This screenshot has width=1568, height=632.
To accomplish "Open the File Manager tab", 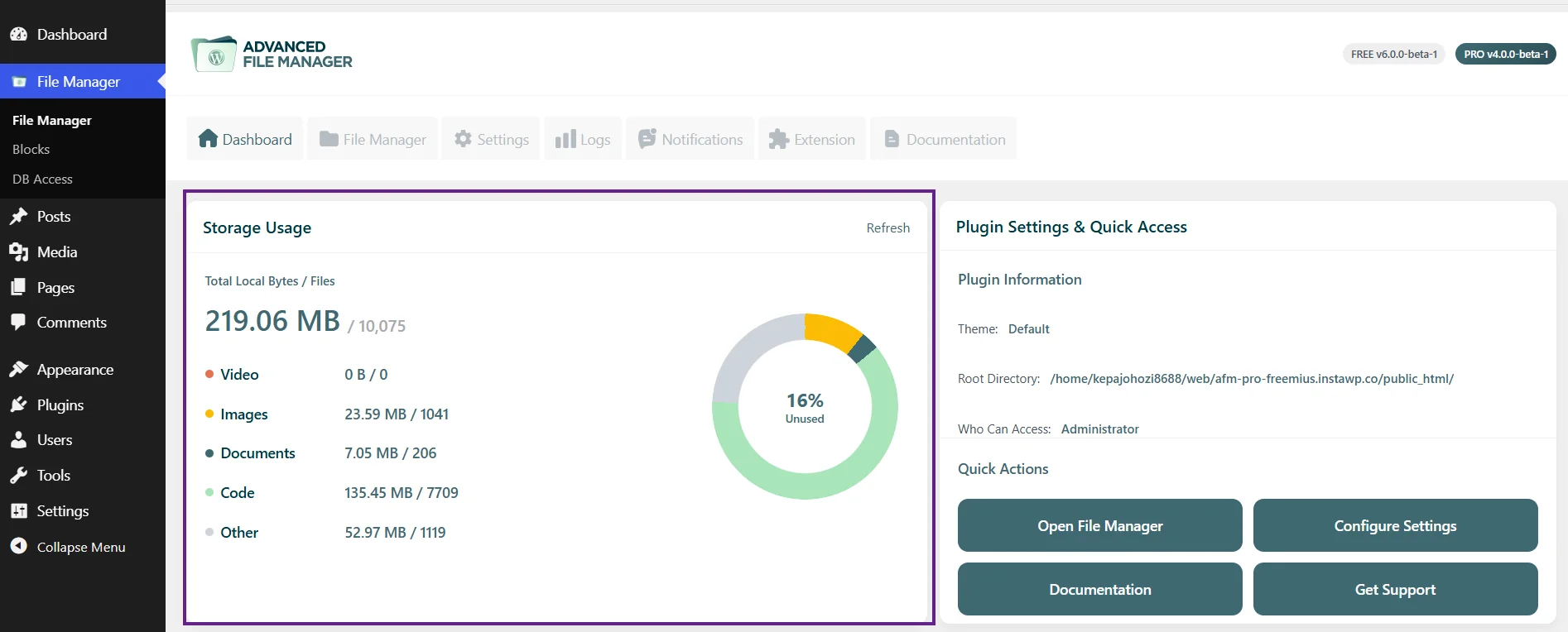I will (373, 139).
